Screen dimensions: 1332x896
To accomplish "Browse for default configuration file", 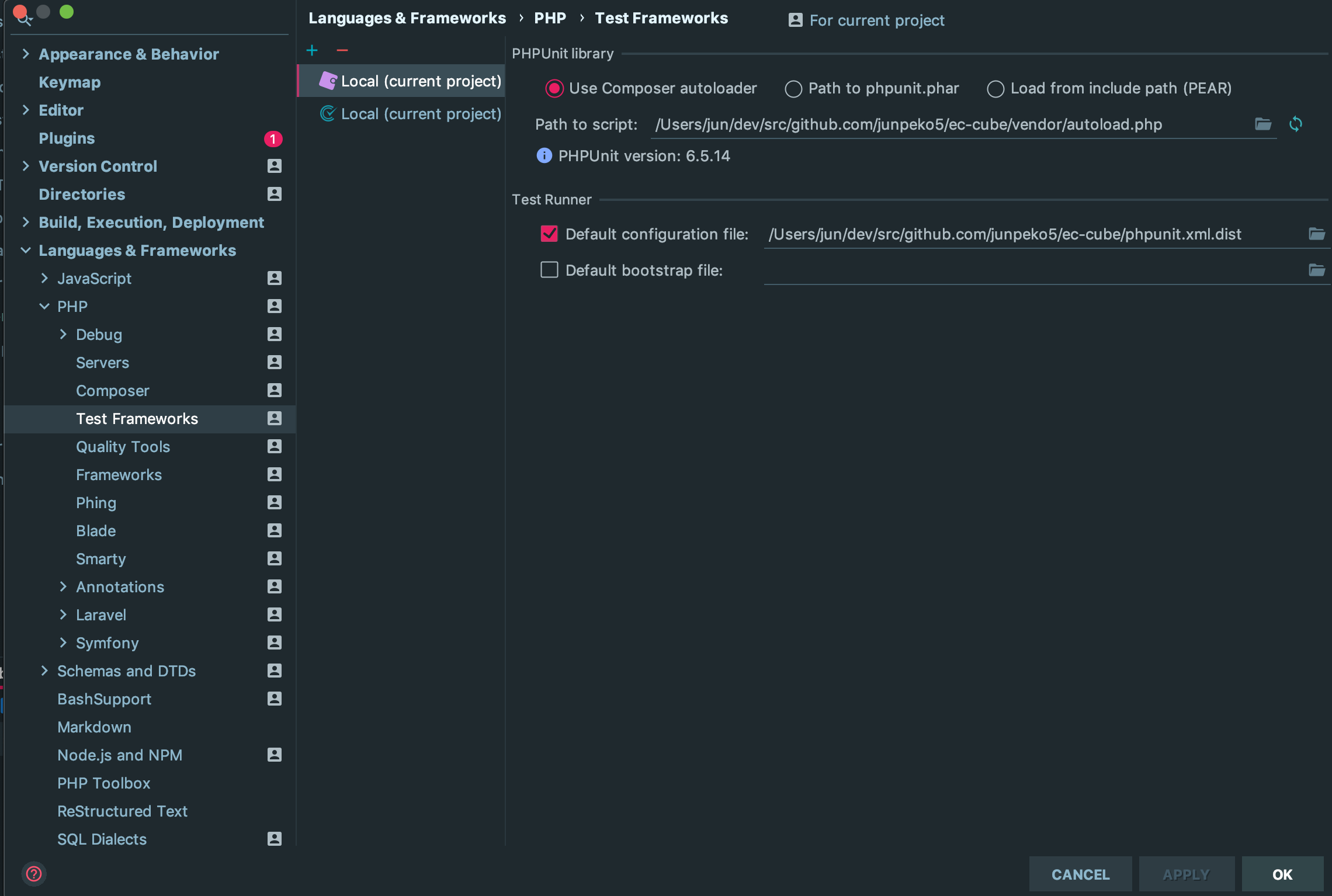I will click(x=1316, y=234).
